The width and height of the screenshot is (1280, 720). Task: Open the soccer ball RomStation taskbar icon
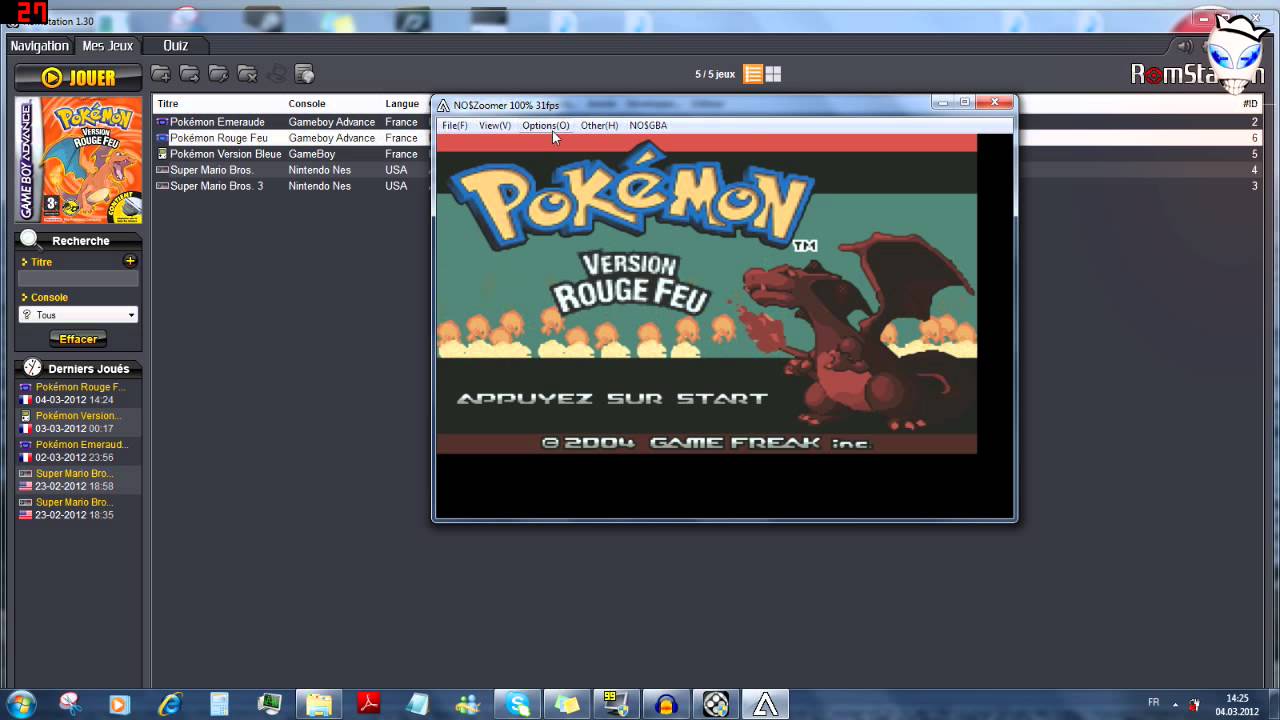pos(716,704)
